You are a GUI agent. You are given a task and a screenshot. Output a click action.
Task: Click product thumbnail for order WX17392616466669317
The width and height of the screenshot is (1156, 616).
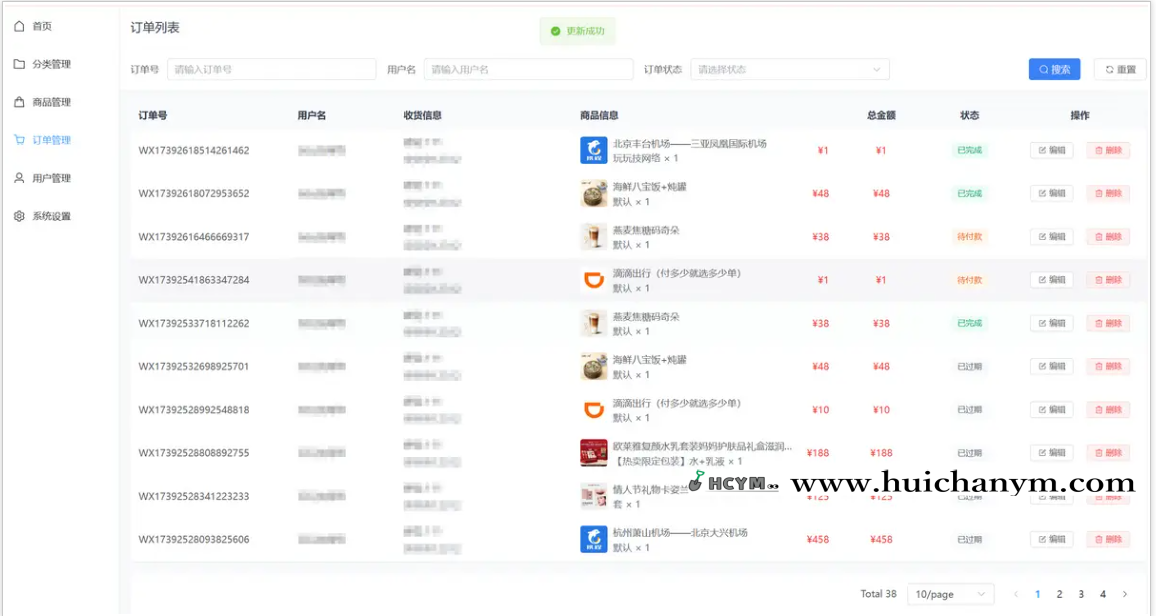(593, 237)
